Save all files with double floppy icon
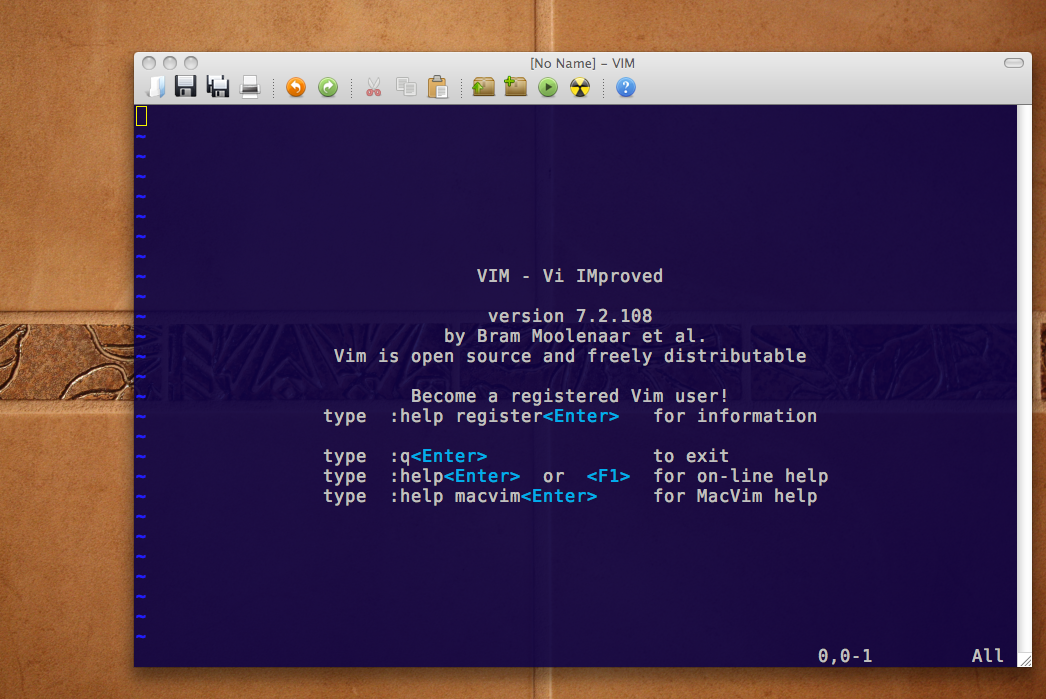1046x699 pixels. pyautogui.click(x=217, y=87)
